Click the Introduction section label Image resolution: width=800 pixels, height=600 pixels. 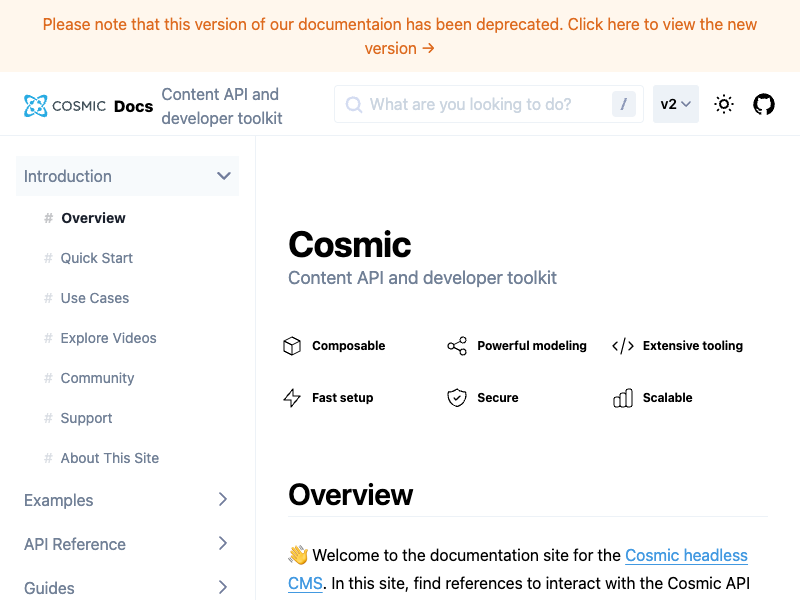tap(67, 176)
